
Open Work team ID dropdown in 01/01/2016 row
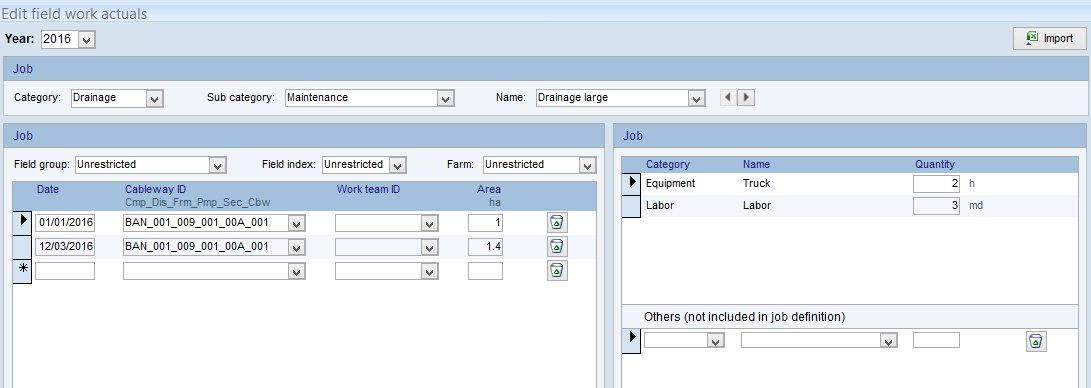430,223
